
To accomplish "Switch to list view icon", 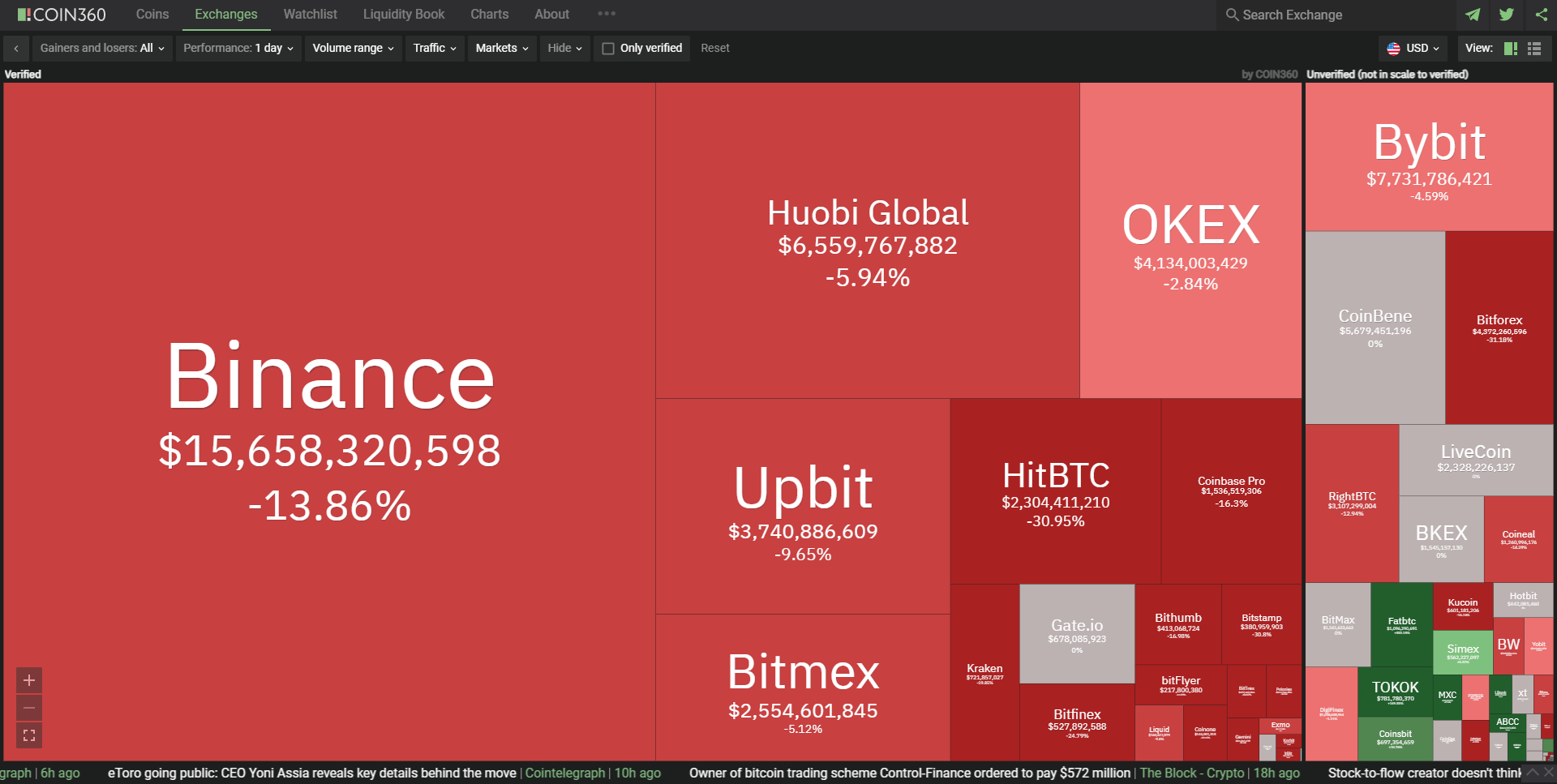I will (x=1534, y=49).
